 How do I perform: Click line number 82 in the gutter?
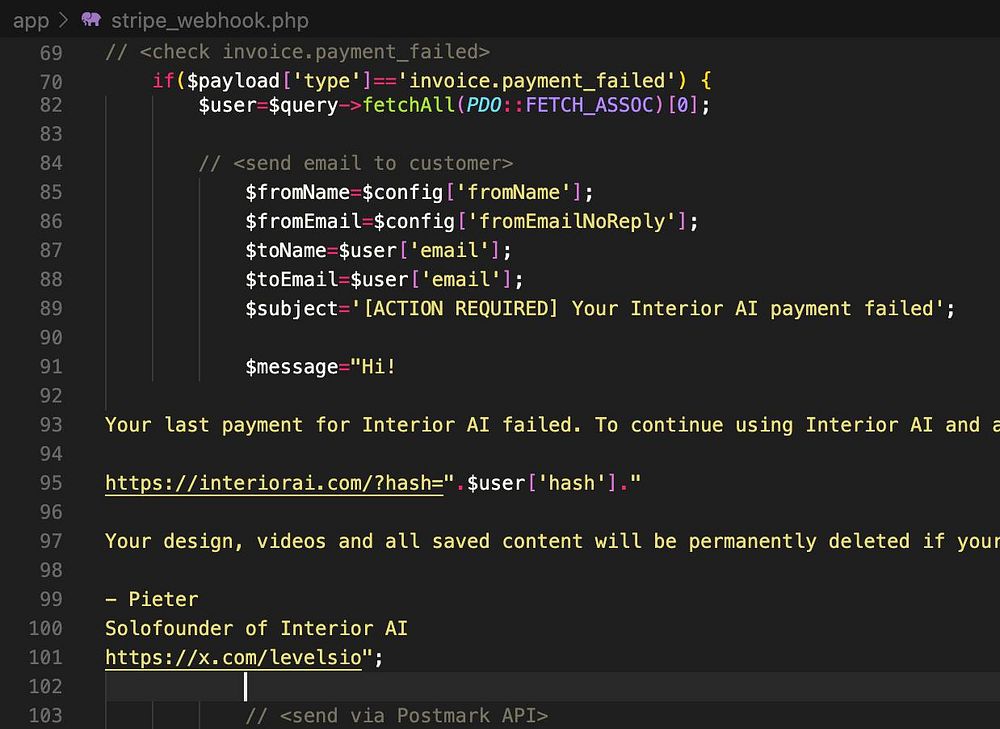pyautogui.click(x=51, y=105)
